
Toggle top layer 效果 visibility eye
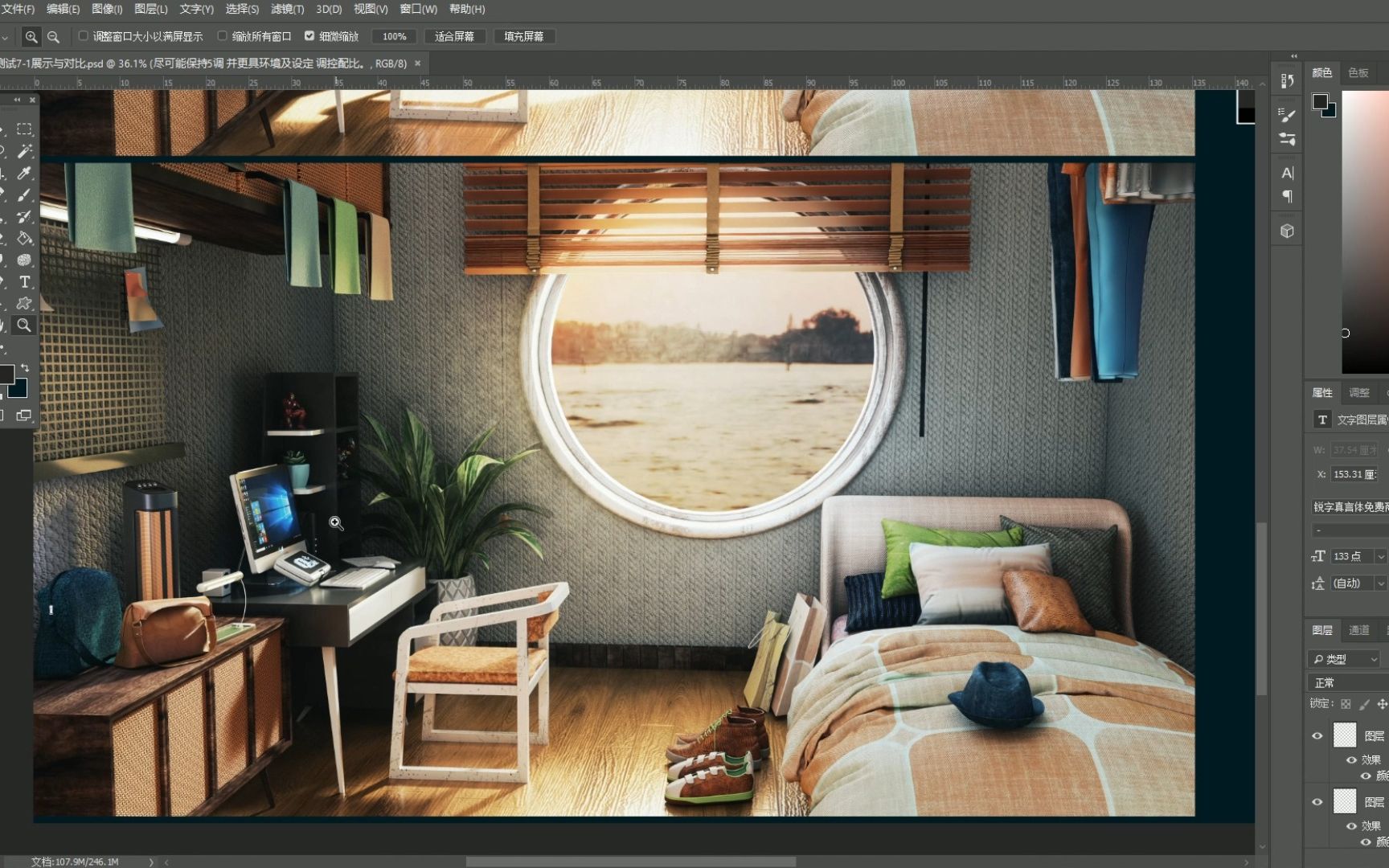coord(1351,759)
